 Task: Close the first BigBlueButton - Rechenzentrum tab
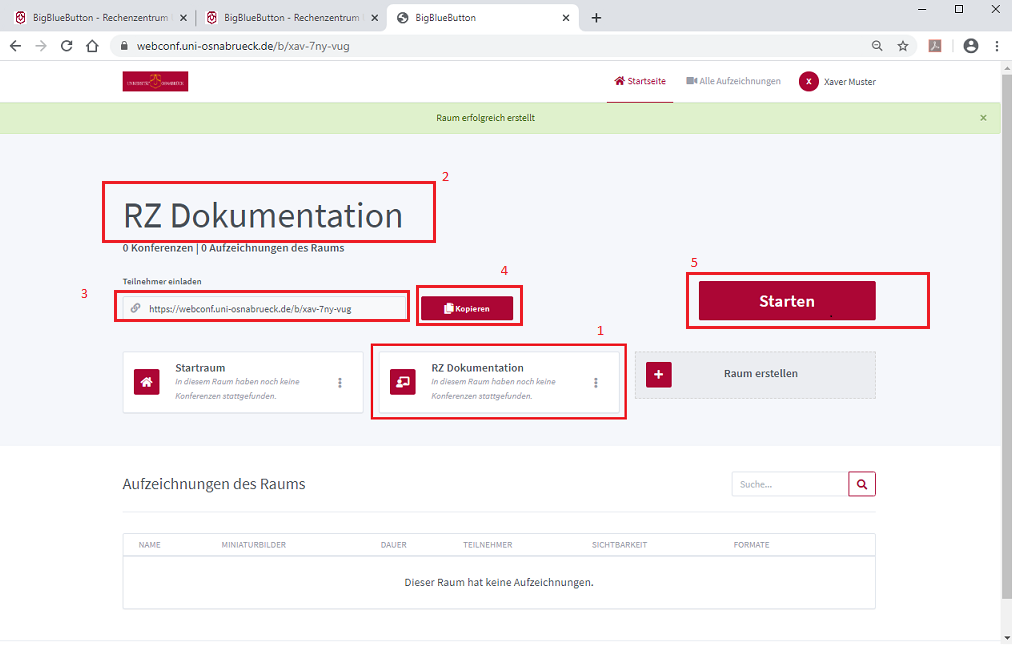[183, 18]
